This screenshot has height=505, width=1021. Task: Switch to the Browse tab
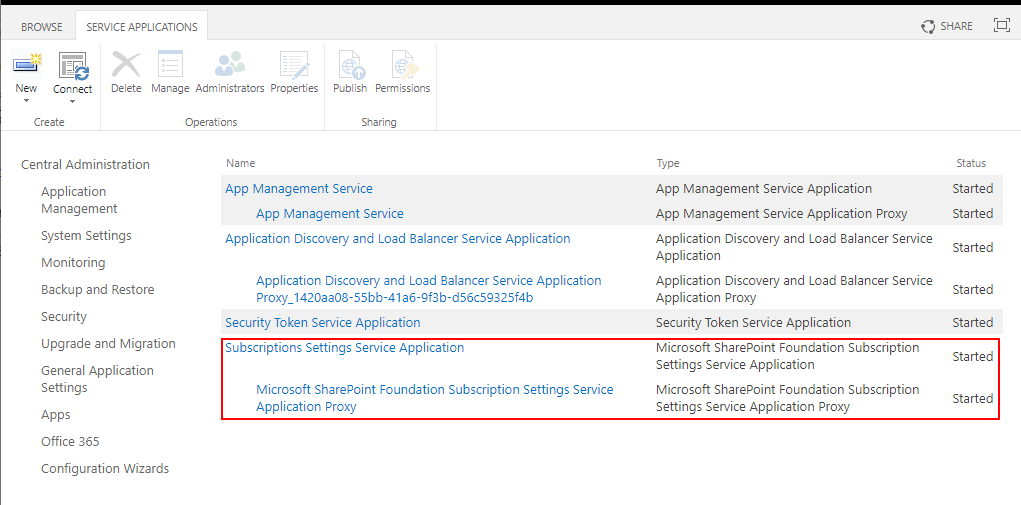(x=42, y=27)
